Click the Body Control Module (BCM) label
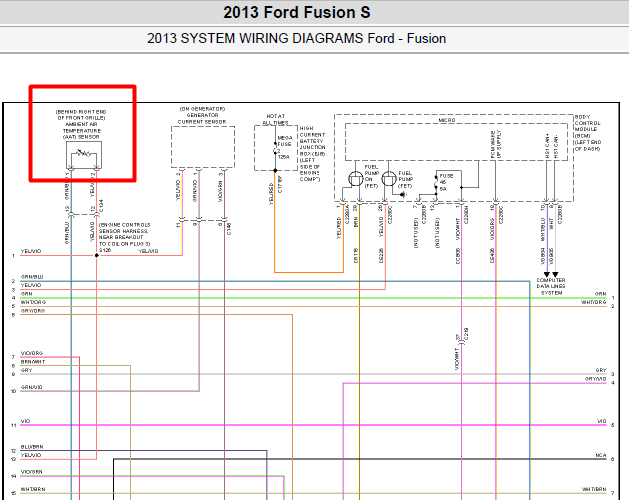The height and width of the screenshot is (500, 629). [588, 133]
